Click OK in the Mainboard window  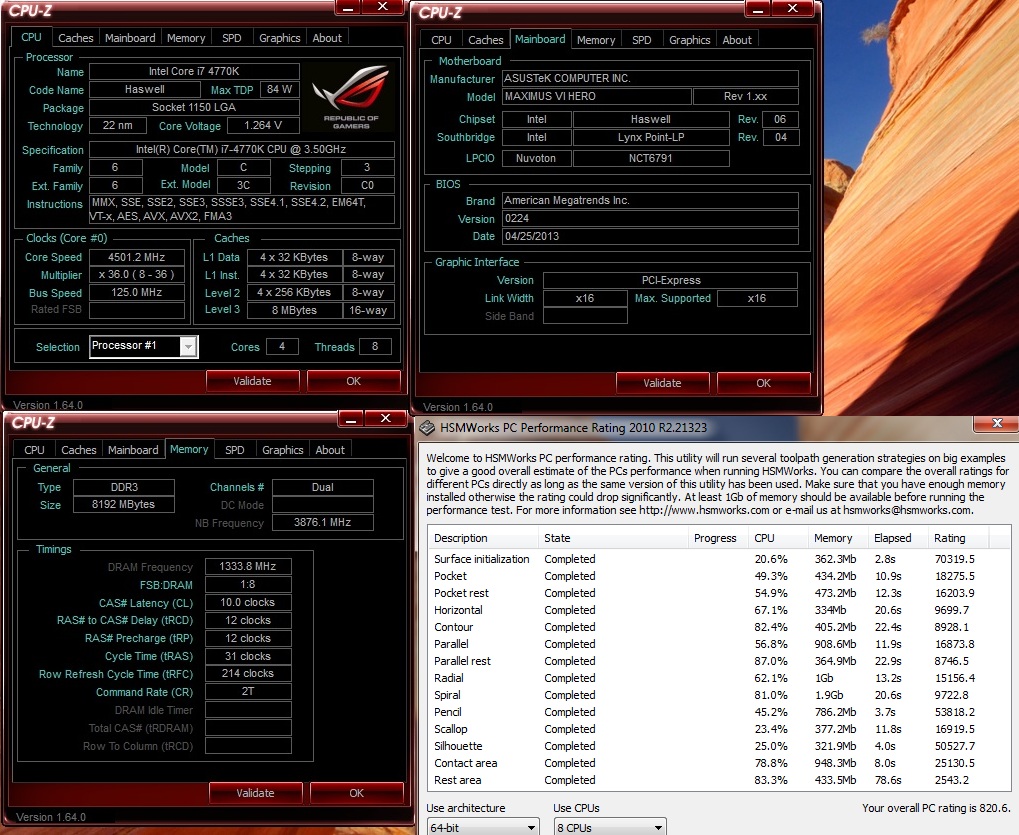(764, 383)
